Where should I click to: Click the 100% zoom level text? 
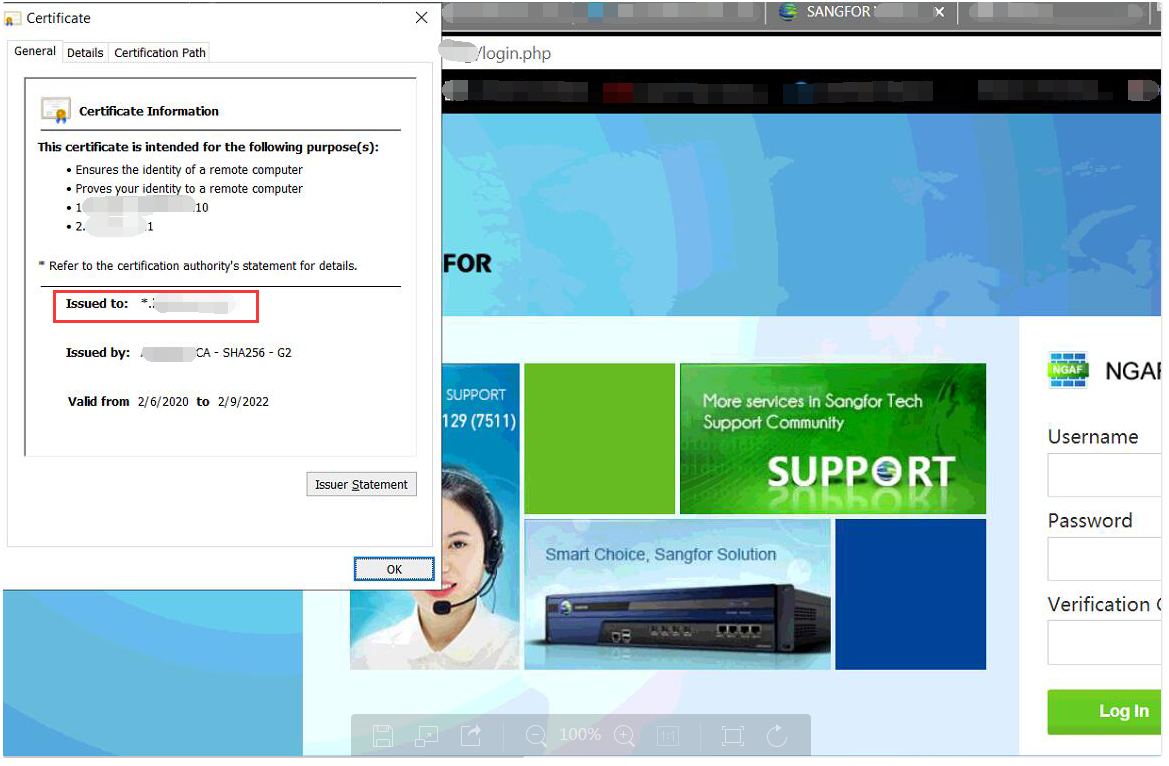tap(580, 735)
